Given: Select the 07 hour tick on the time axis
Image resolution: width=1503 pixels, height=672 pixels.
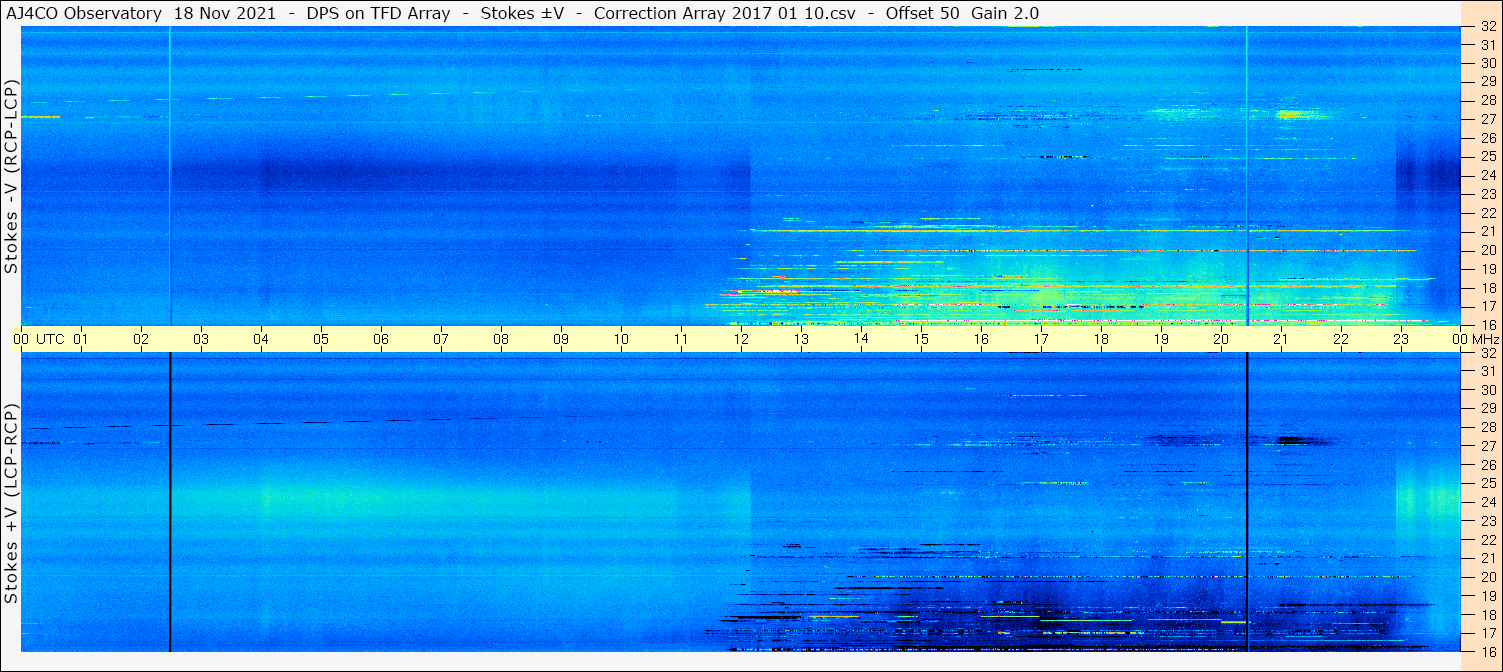Looking at the screenshot, I should (441, 339).
